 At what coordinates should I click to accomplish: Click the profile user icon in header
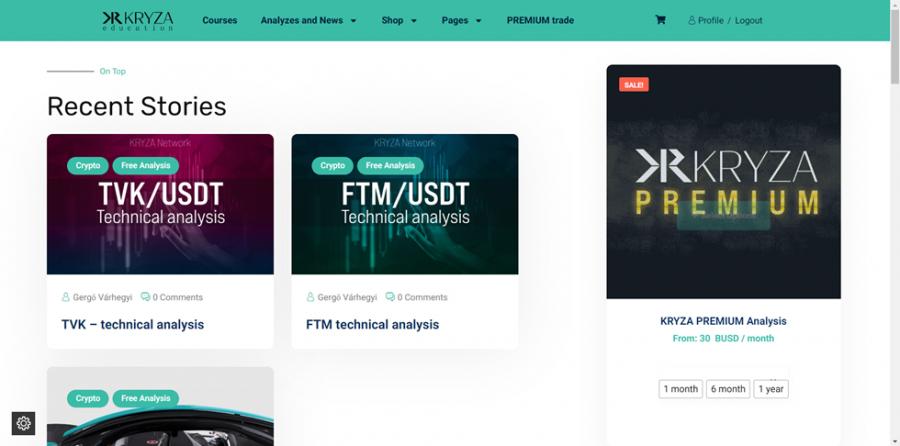pyautogui.click(x=692, y=21)
